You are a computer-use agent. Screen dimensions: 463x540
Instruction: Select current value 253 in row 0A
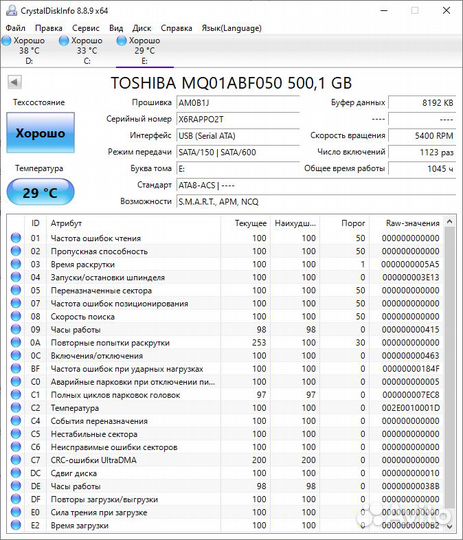point(259,343)
